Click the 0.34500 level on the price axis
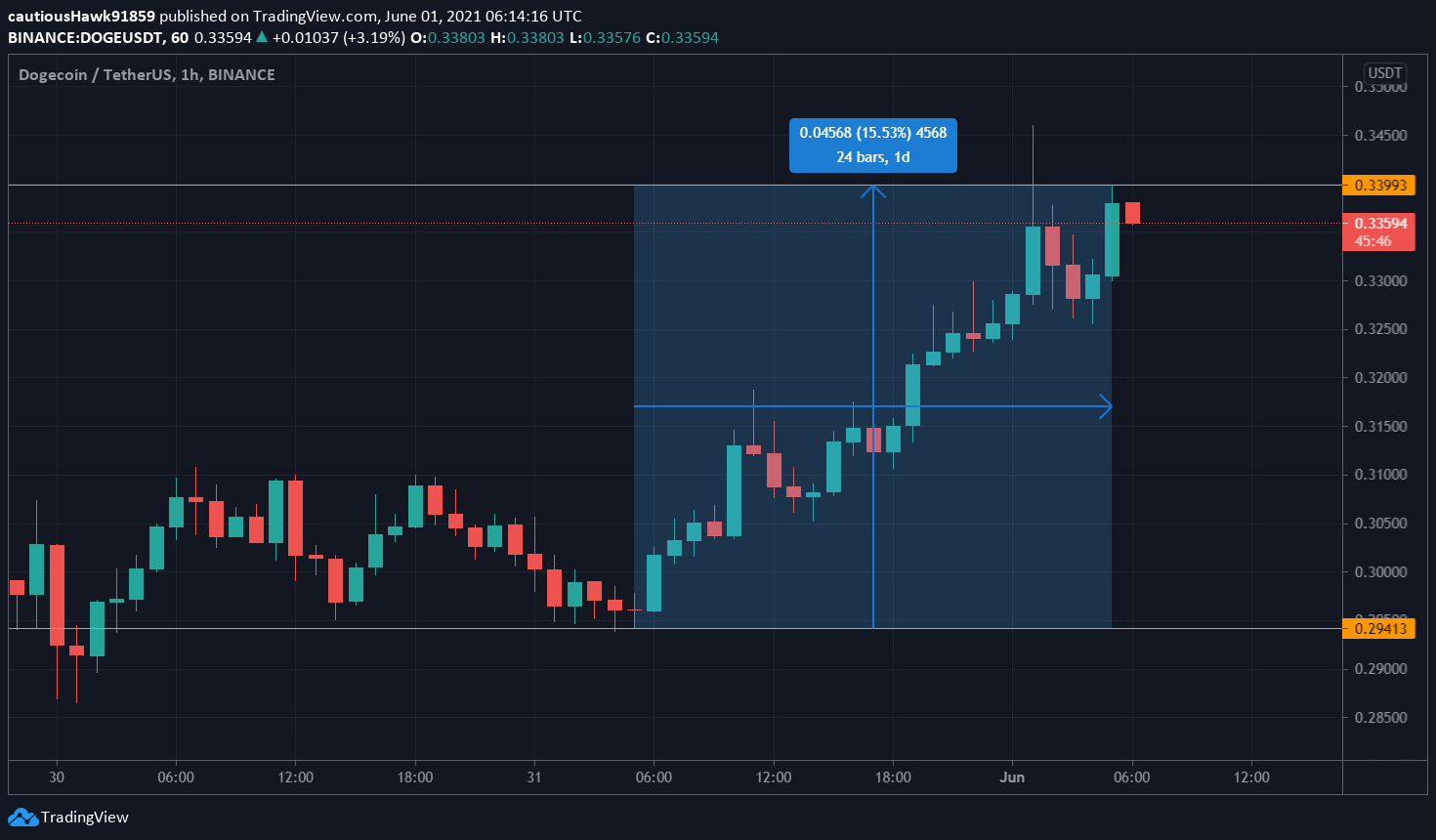Viewport: 1436px width, 840px height. point(1380,135)
